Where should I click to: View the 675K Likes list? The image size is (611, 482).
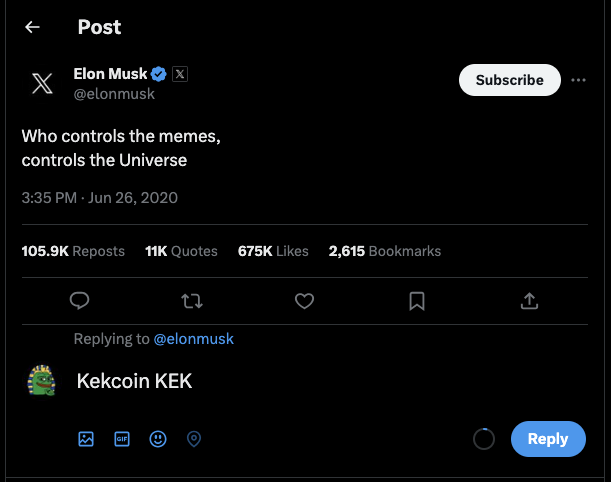coord(273,251)
